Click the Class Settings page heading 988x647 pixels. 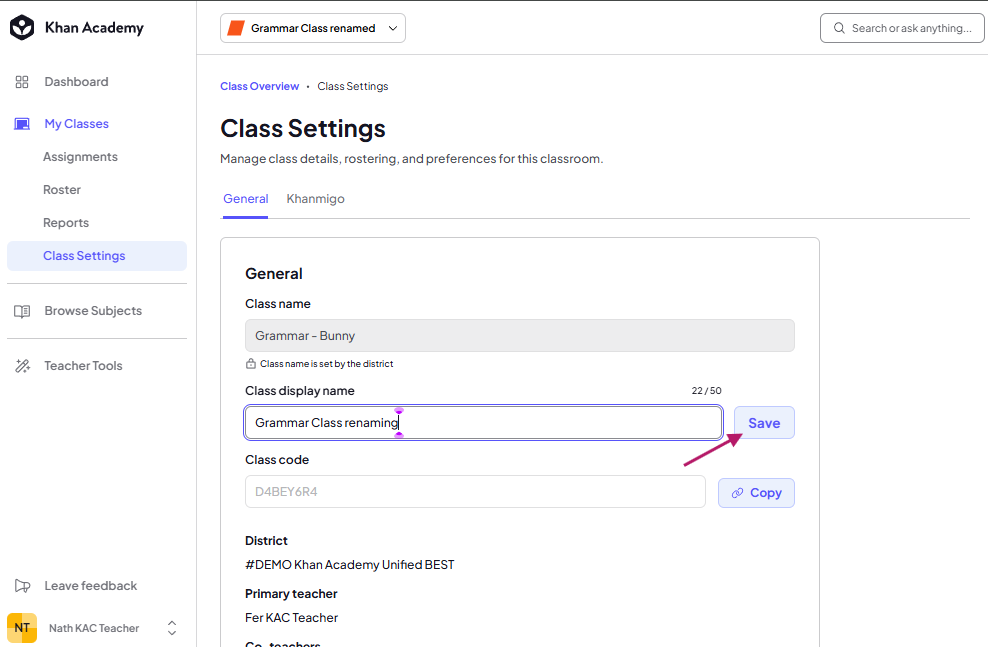click(x=302, y=129)
